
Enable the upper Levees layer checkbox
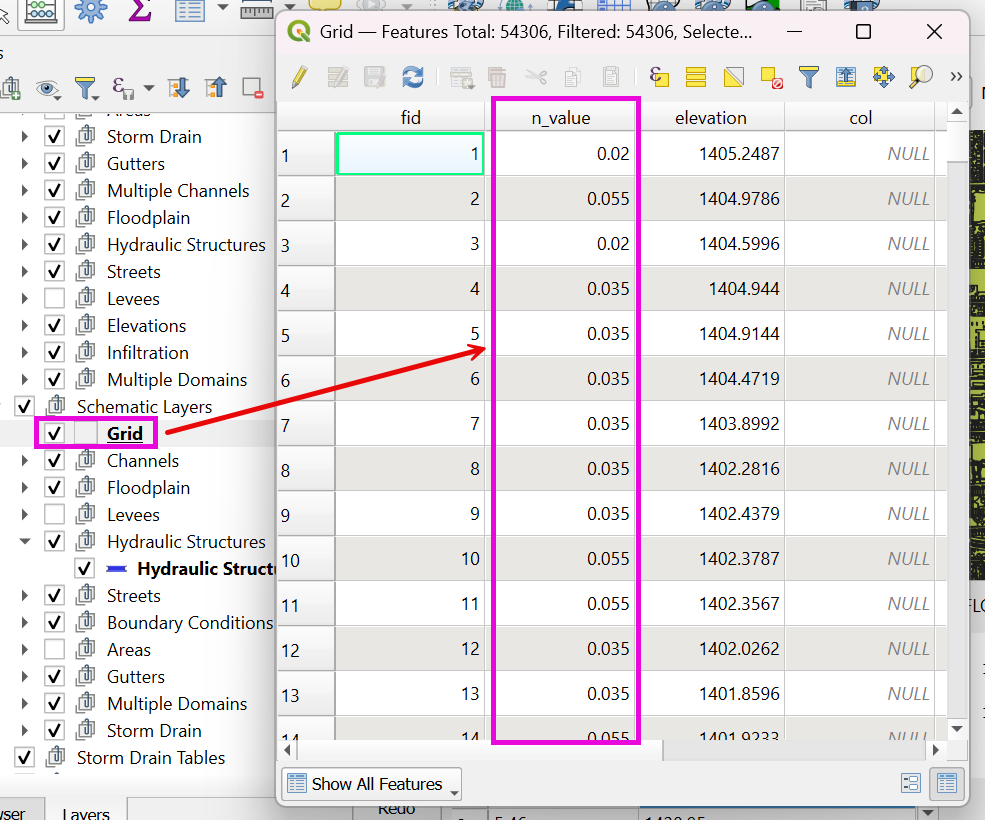(x=55, y=299)
